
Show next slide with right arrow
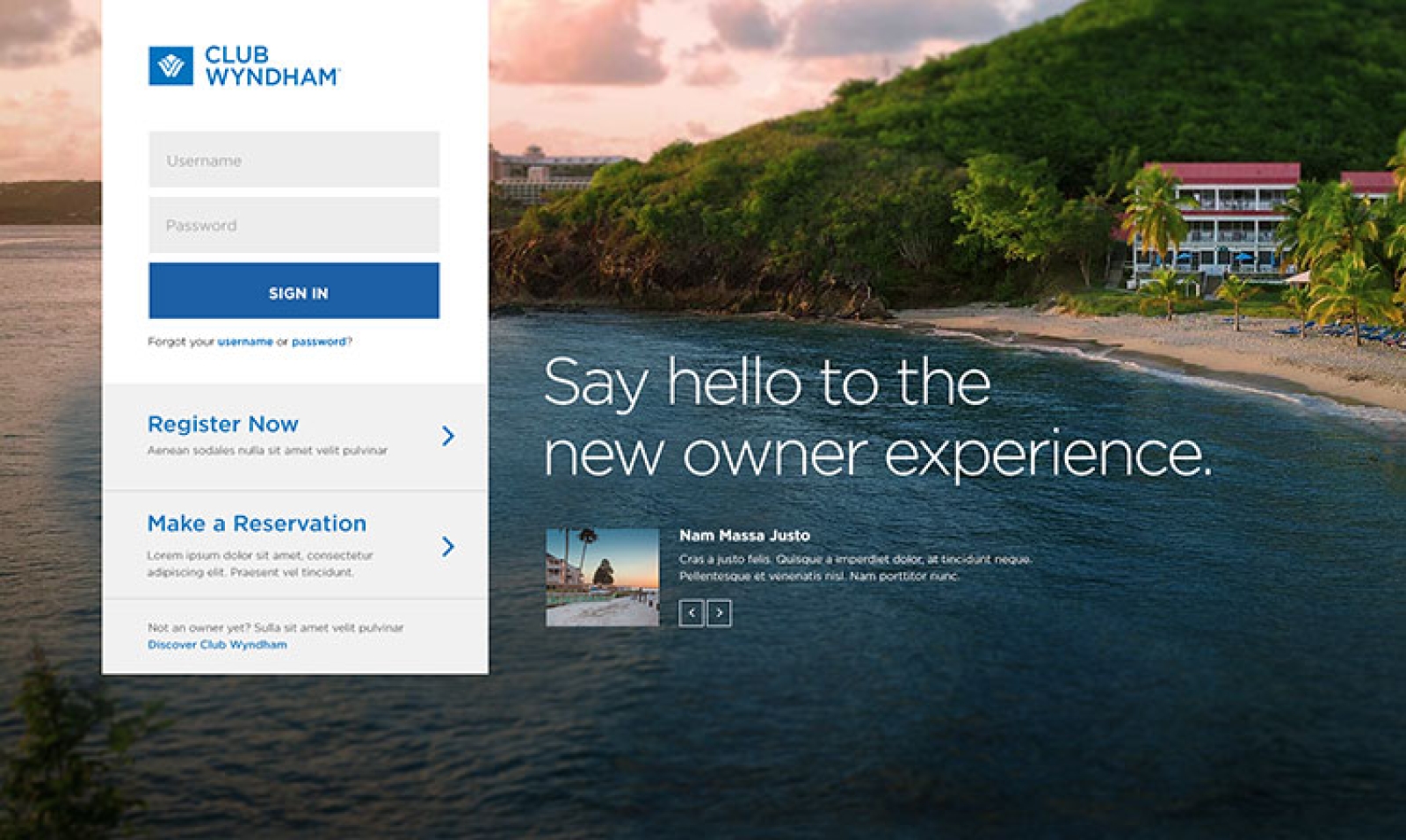click(x=719, y=612)
